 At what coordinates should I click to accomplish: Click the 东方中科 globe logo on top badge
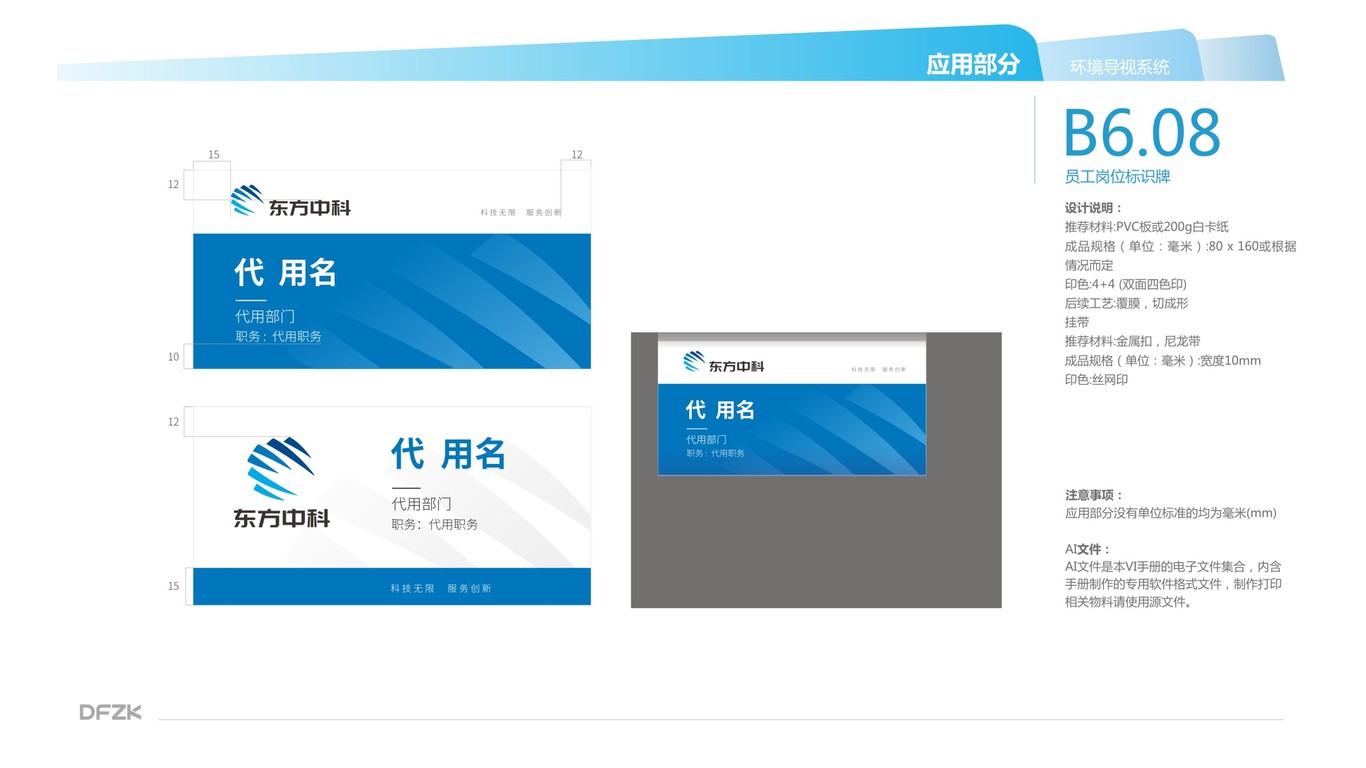(x=247, y=200)
